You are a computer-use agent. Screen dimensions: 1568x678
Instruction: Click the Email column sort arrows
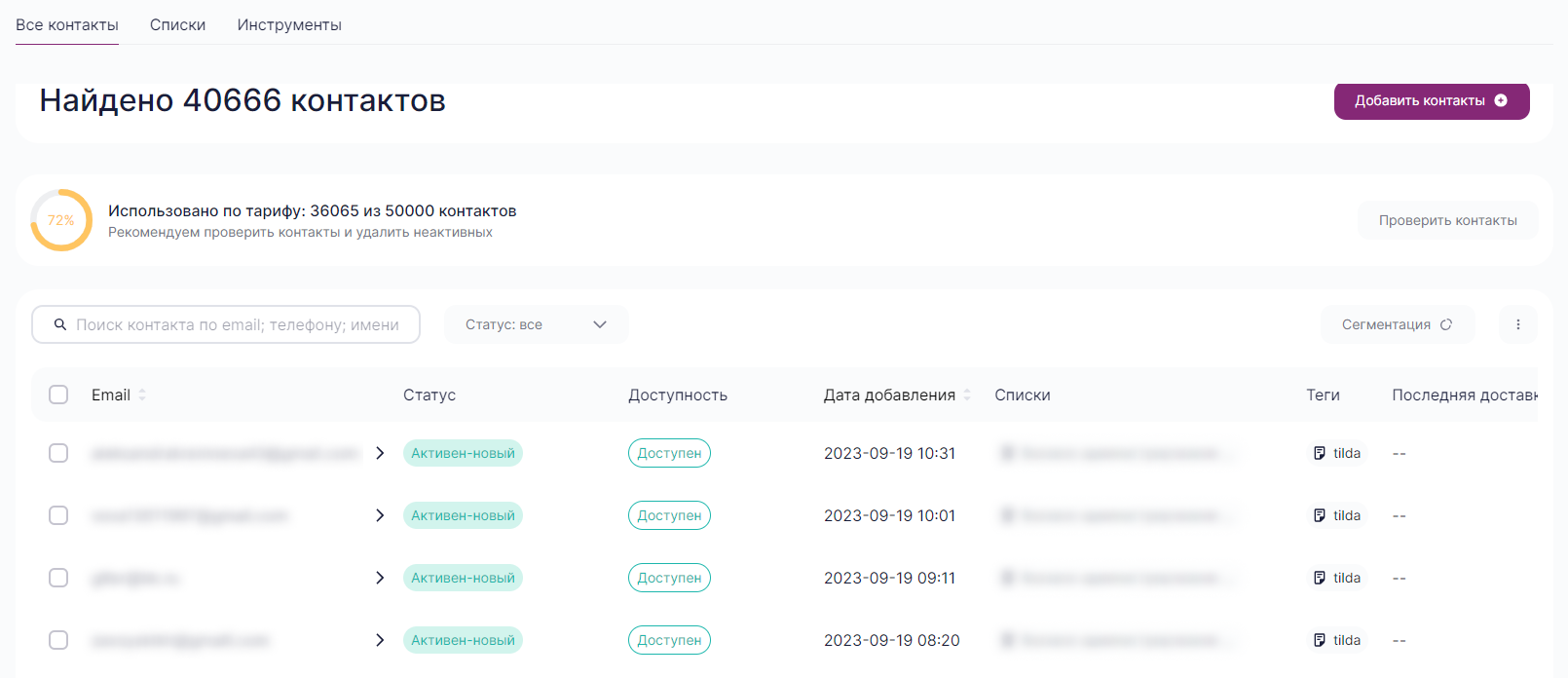[142, 395]
